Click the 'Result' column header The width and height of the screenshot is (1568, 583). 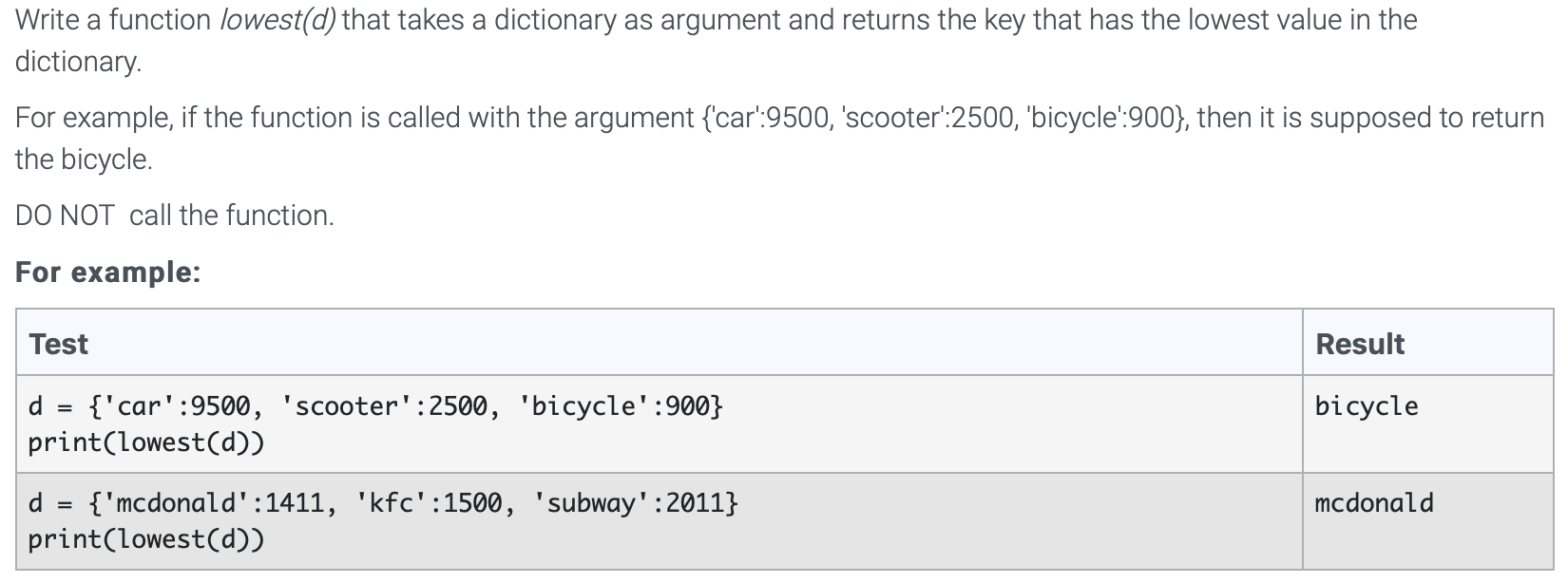coord(1360,344)
